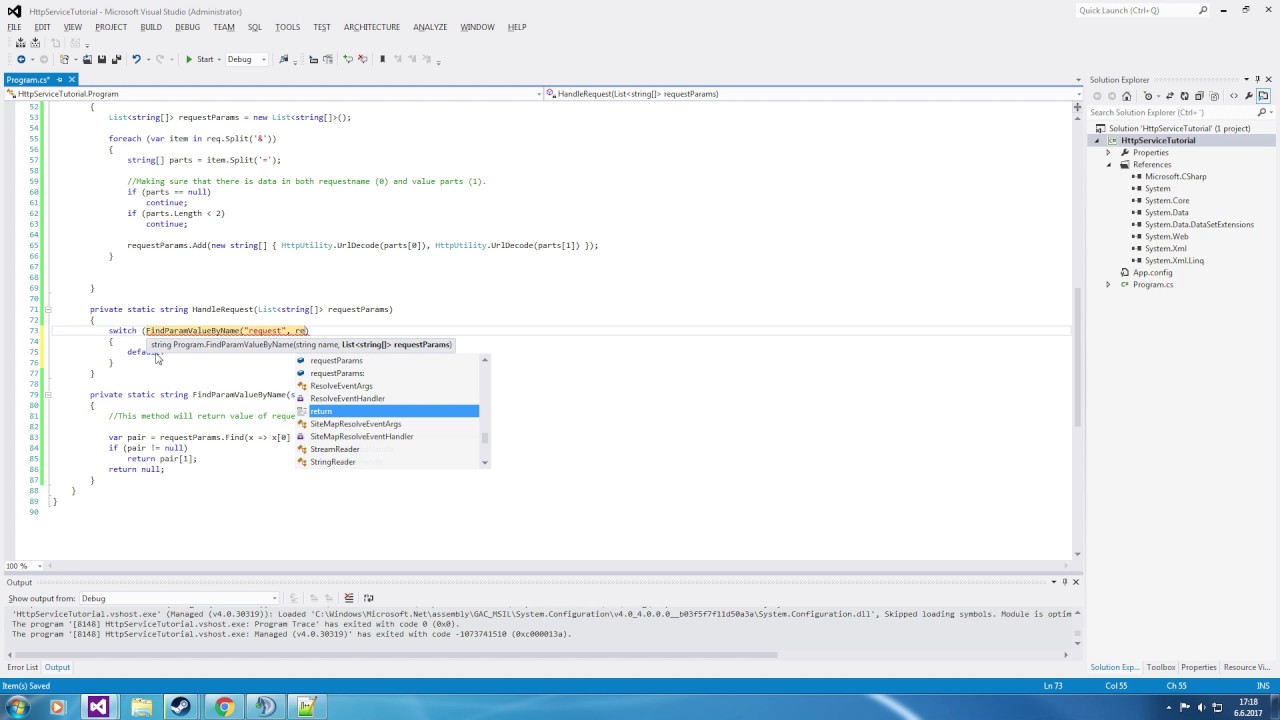The width and height of the screenshot is (1280, 720).
Task: Click the Start debugging button
Action: (x=199, y=59)
